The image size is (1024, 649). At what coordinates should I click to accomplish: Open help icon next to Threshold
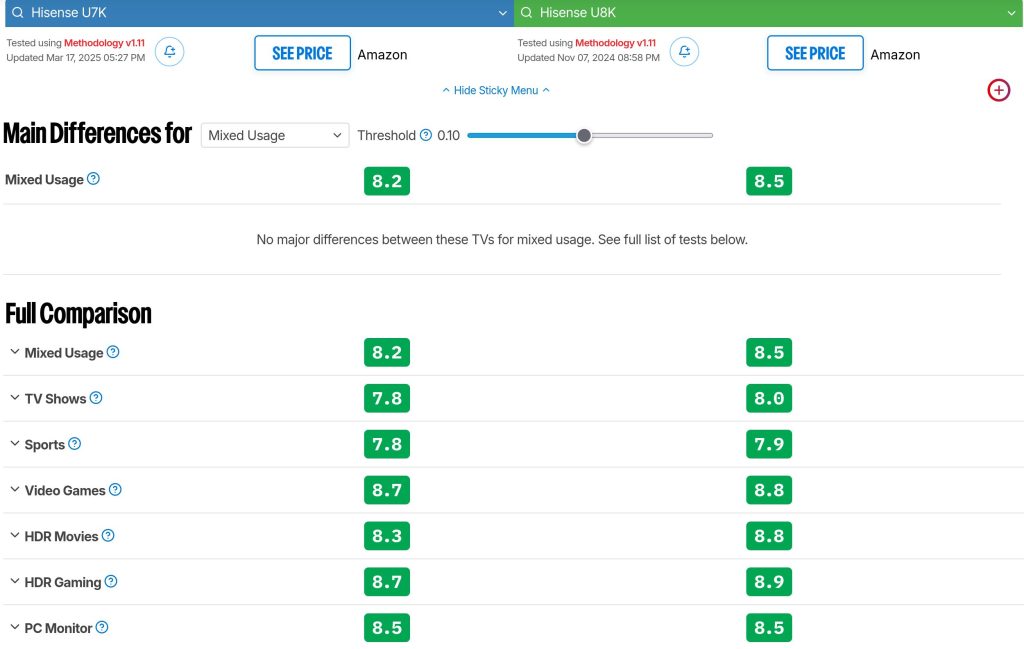click(x=426, y=135)
